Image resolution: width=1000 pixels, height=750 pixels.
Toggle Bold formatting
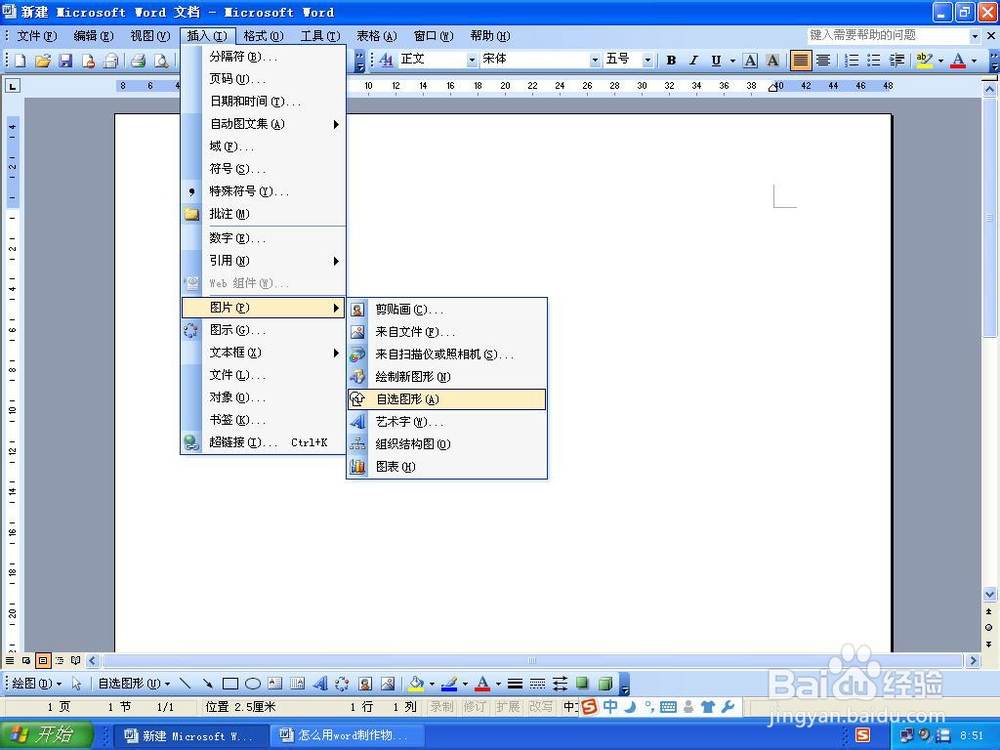(671, 60)
